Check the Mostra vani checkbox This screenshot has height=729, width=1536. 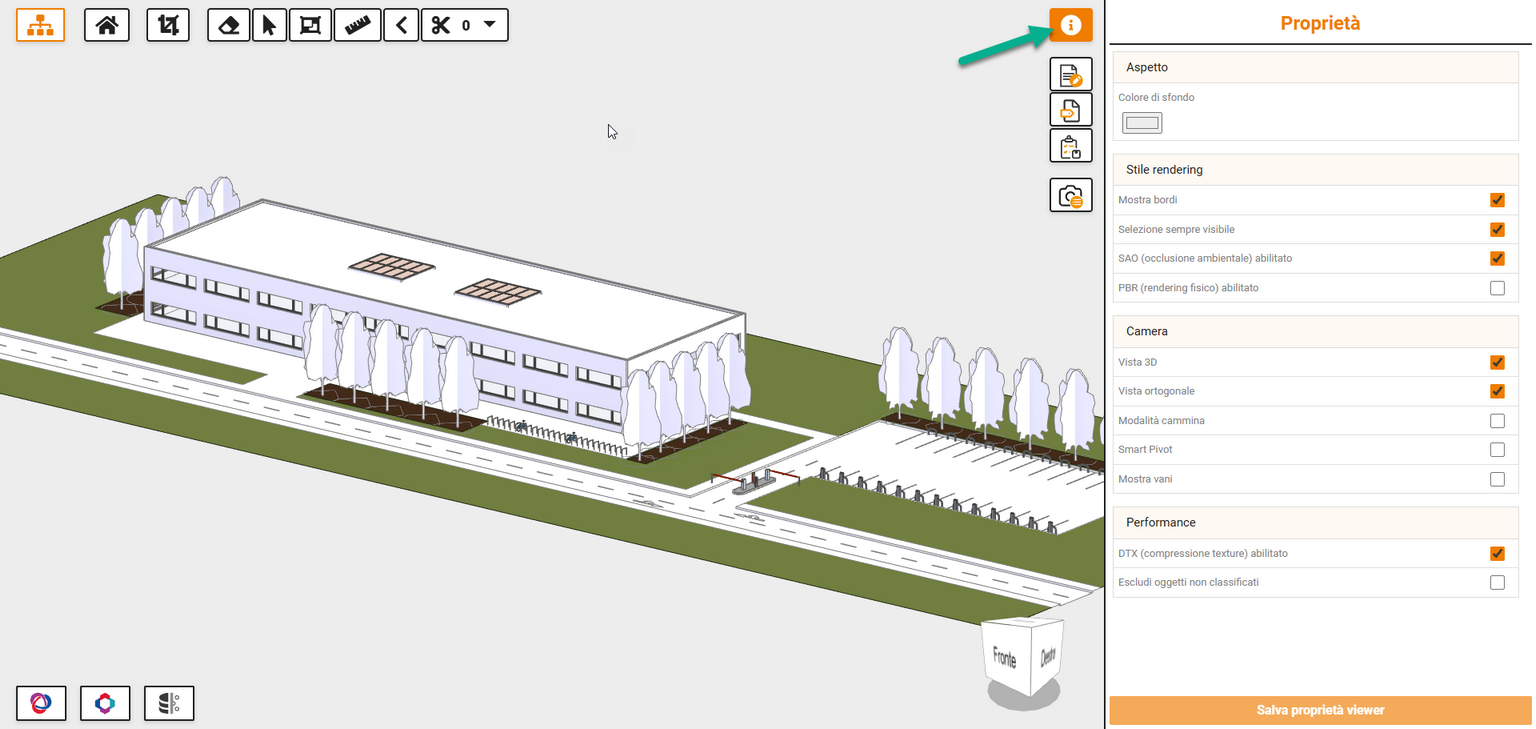tap(1497, 479)
